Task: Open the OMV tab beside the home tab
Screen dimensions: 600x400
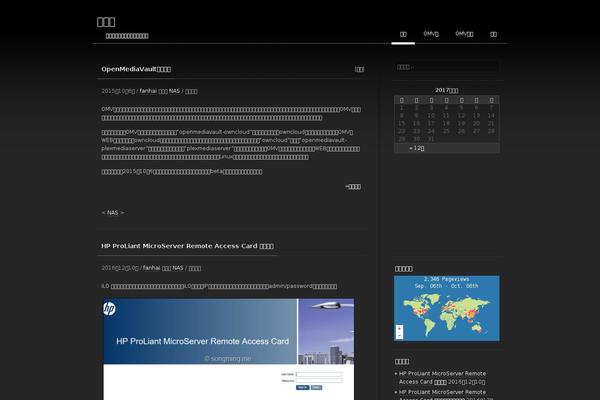Action: click(x=431, y=34)
